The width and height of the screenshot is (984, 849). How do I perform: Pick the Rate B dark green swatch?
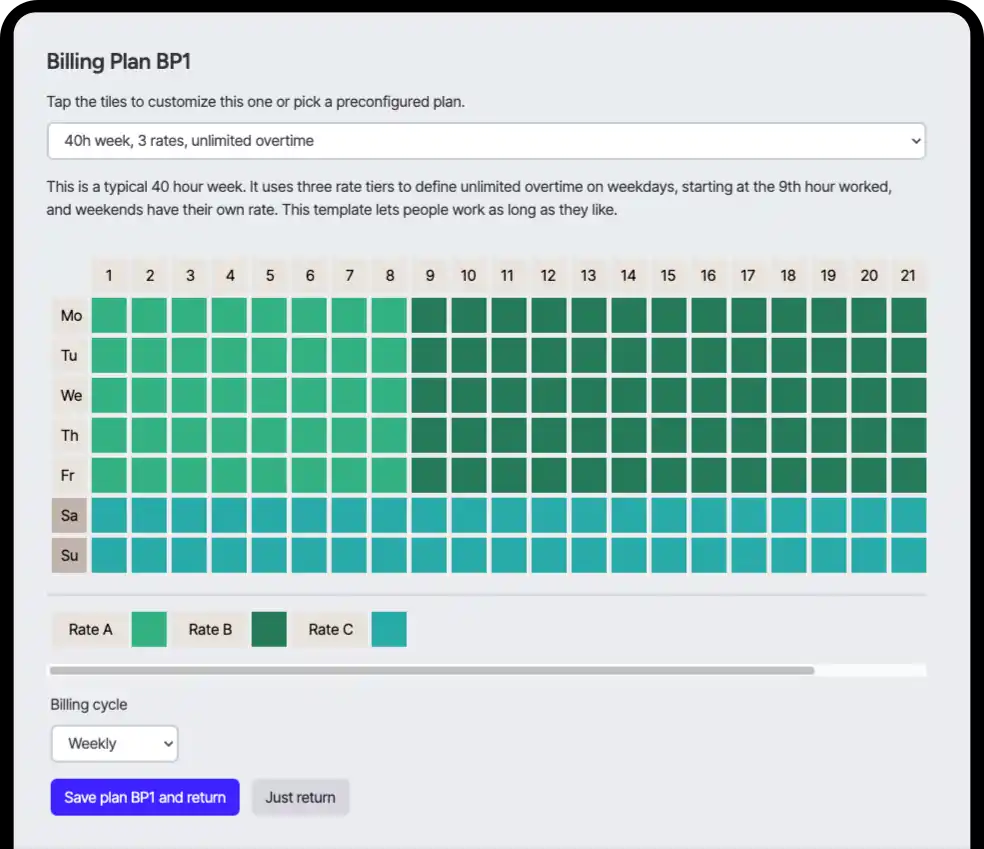tap(269, 630)
